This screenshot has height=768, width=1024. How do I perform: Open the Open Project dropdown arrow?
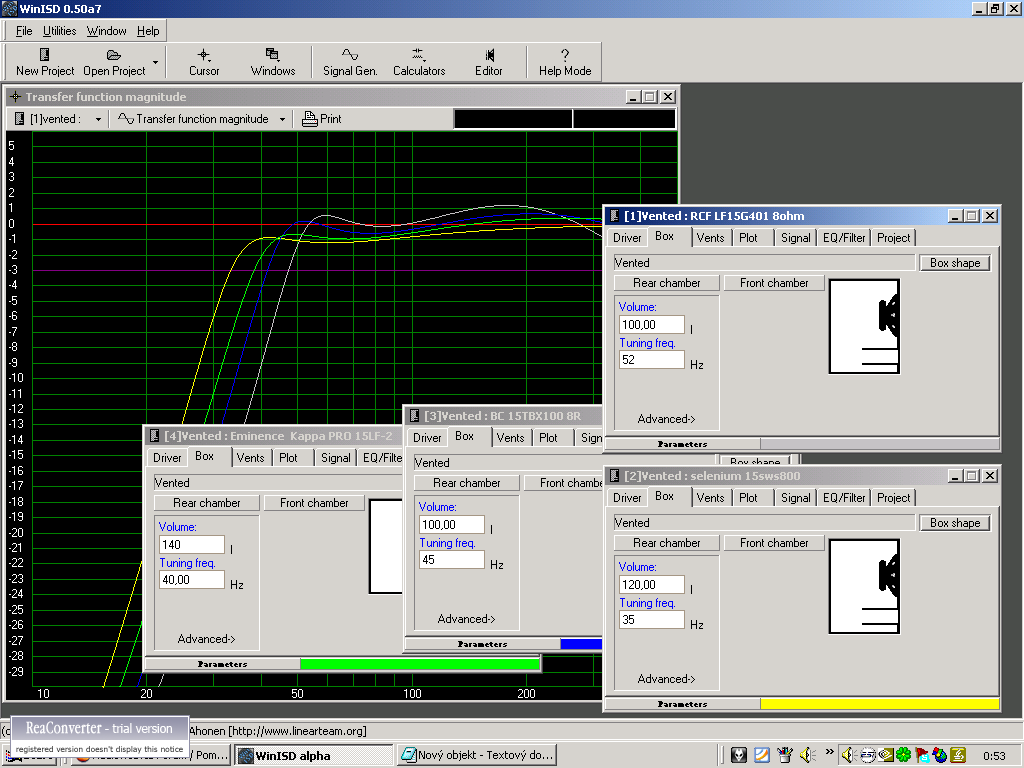tap(155, 63)
